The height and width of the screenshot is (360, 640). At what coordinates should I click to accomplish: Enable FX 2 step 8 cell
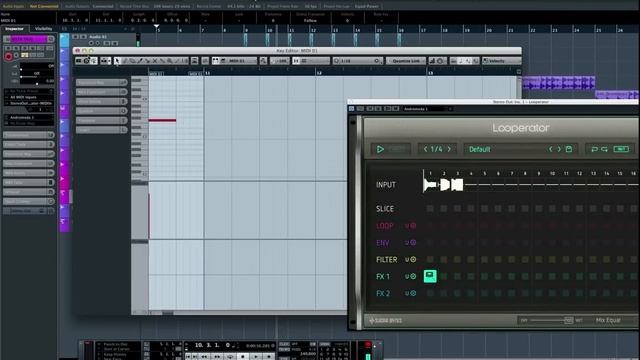coord(525,293)
